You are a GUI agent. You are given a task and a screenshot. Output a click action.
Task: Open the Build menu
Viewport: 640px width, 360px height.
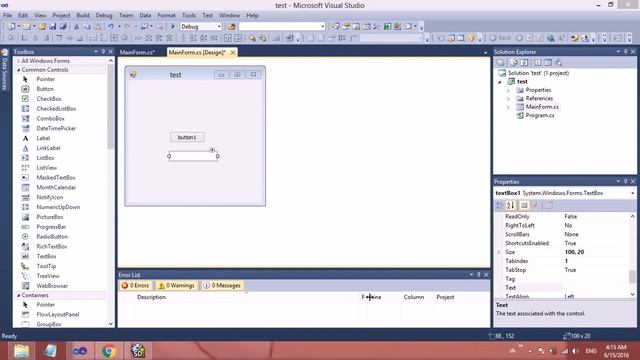pos(83,15)
